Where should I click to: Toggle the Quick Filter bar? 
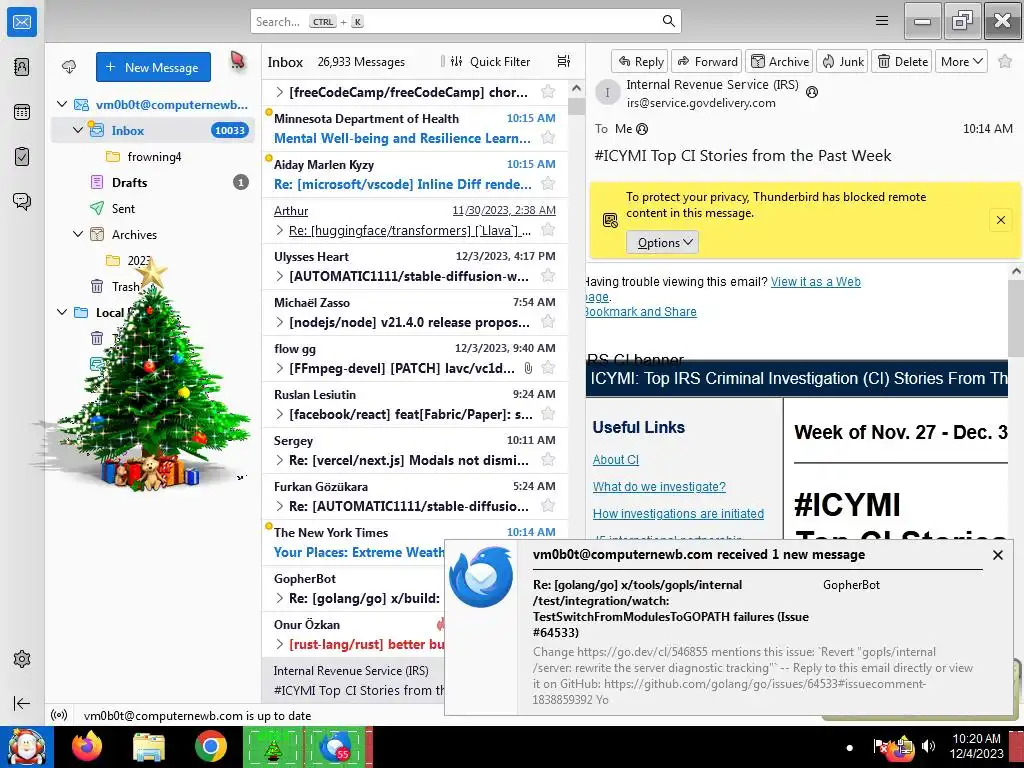[490, 61]
